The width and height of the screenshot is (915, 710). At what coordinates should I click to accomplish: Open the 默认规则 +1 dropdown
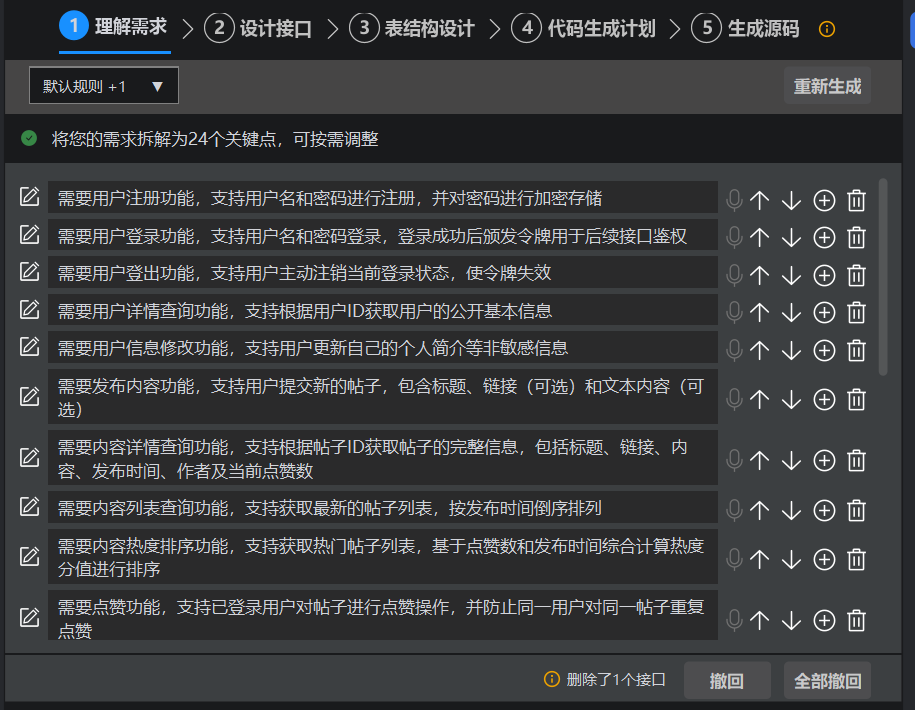104,86
